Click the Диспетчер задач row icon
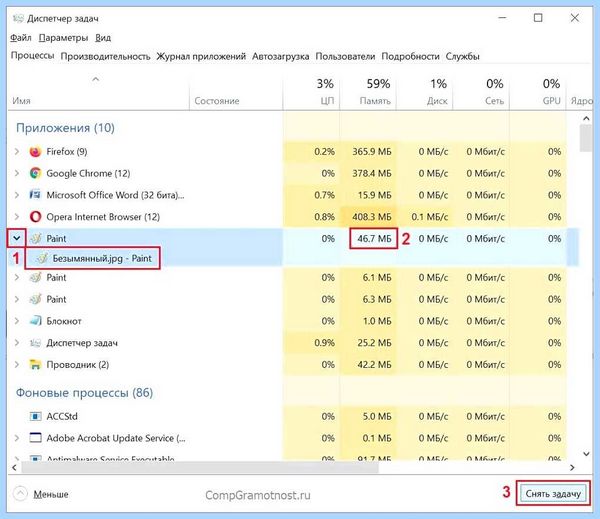The height and width of the screenshot is (519, 600). click(x=35, y=343)
